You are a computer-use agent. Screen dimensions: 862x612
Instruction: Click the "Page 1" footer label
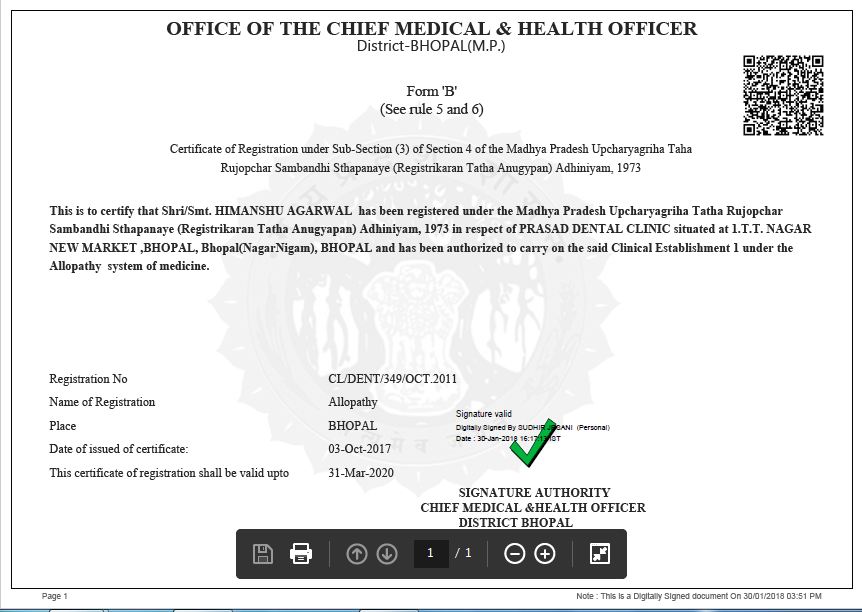pos(55,596)
